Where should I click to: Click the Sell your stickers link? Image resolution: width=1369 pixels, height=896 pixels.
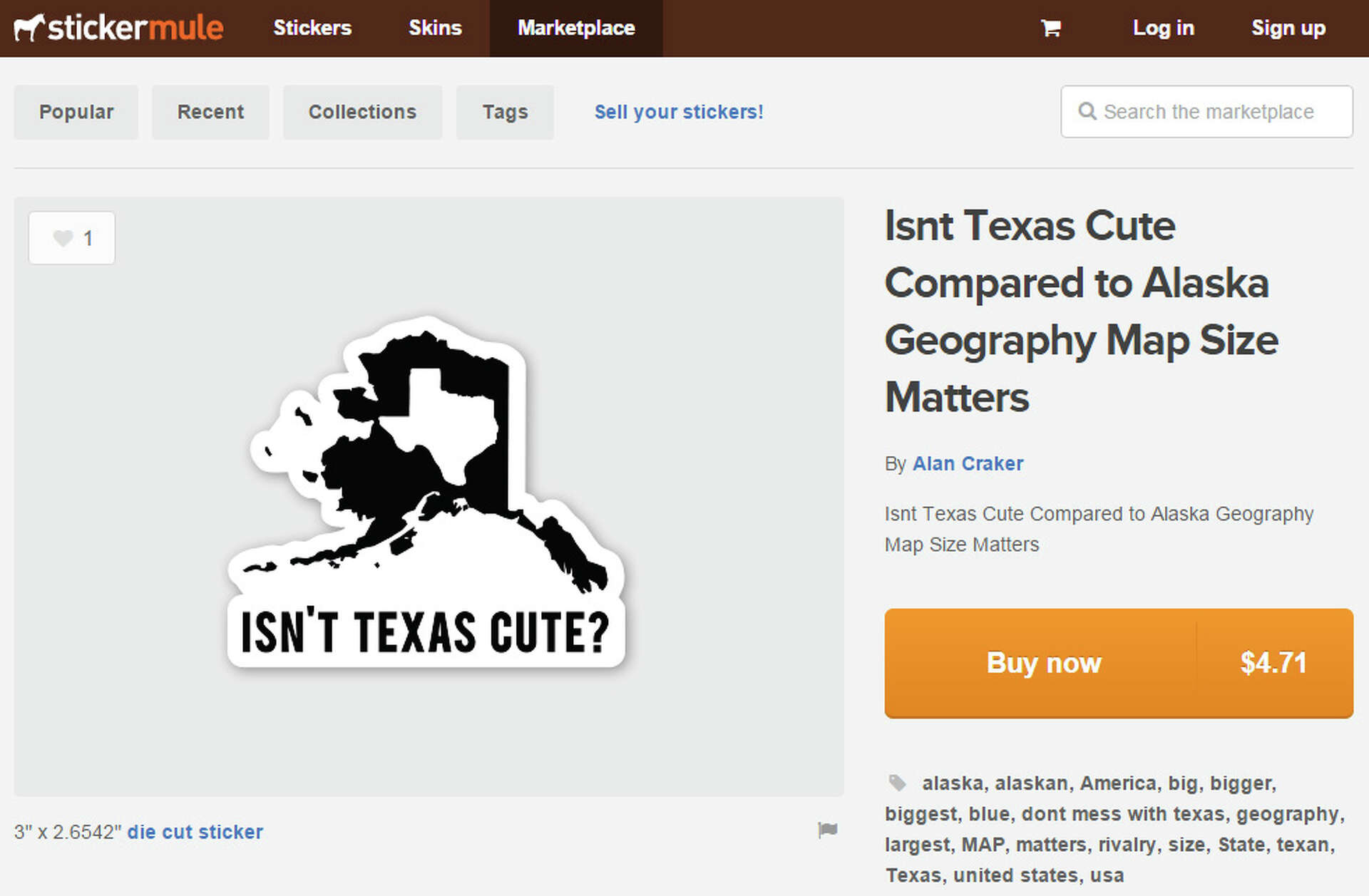(679, 112)
